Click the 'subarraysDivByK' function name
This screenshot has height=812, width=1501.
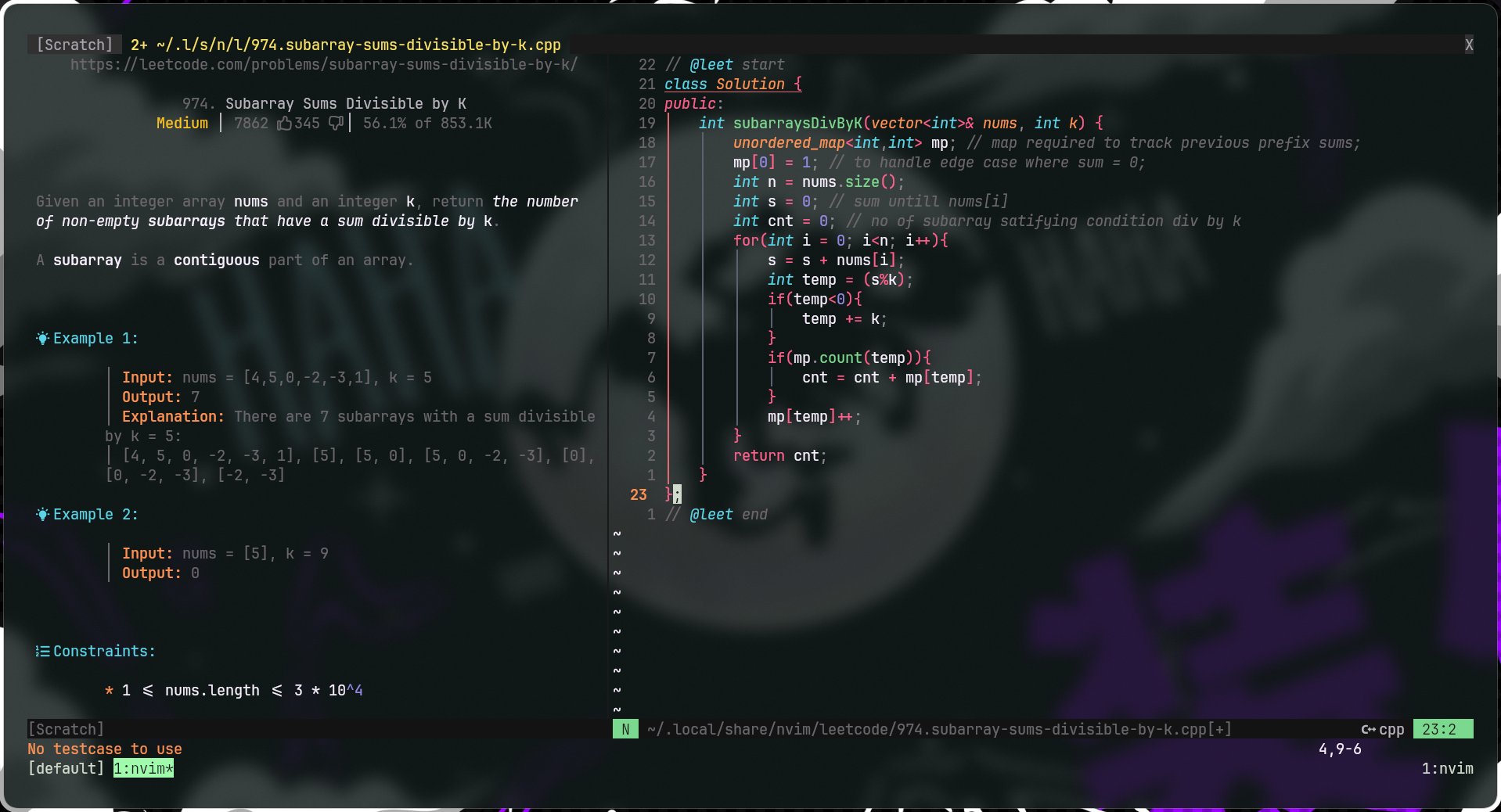pos(797,124)
